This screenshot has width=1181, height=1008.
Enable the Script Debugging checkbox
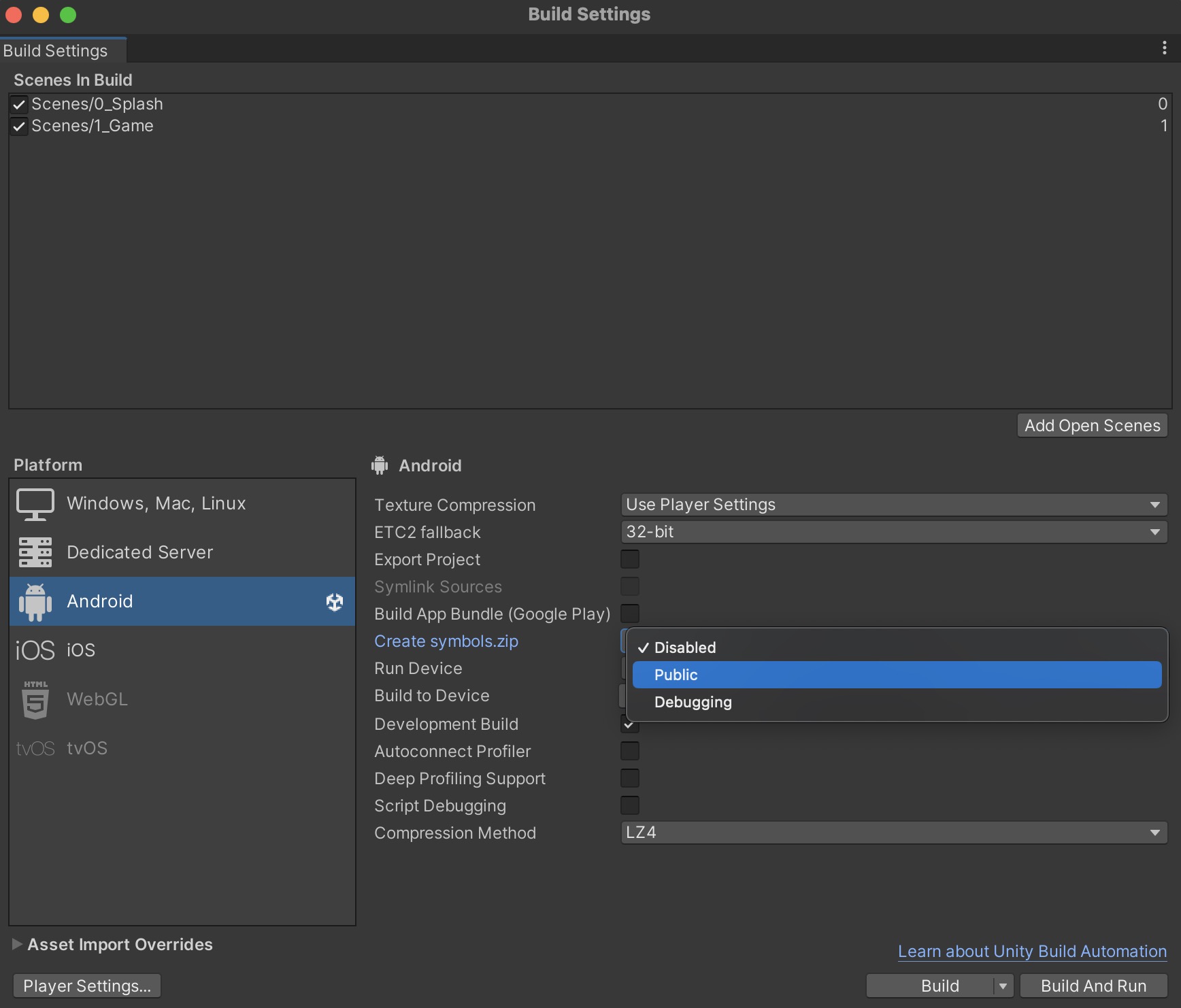click(630, 805)
